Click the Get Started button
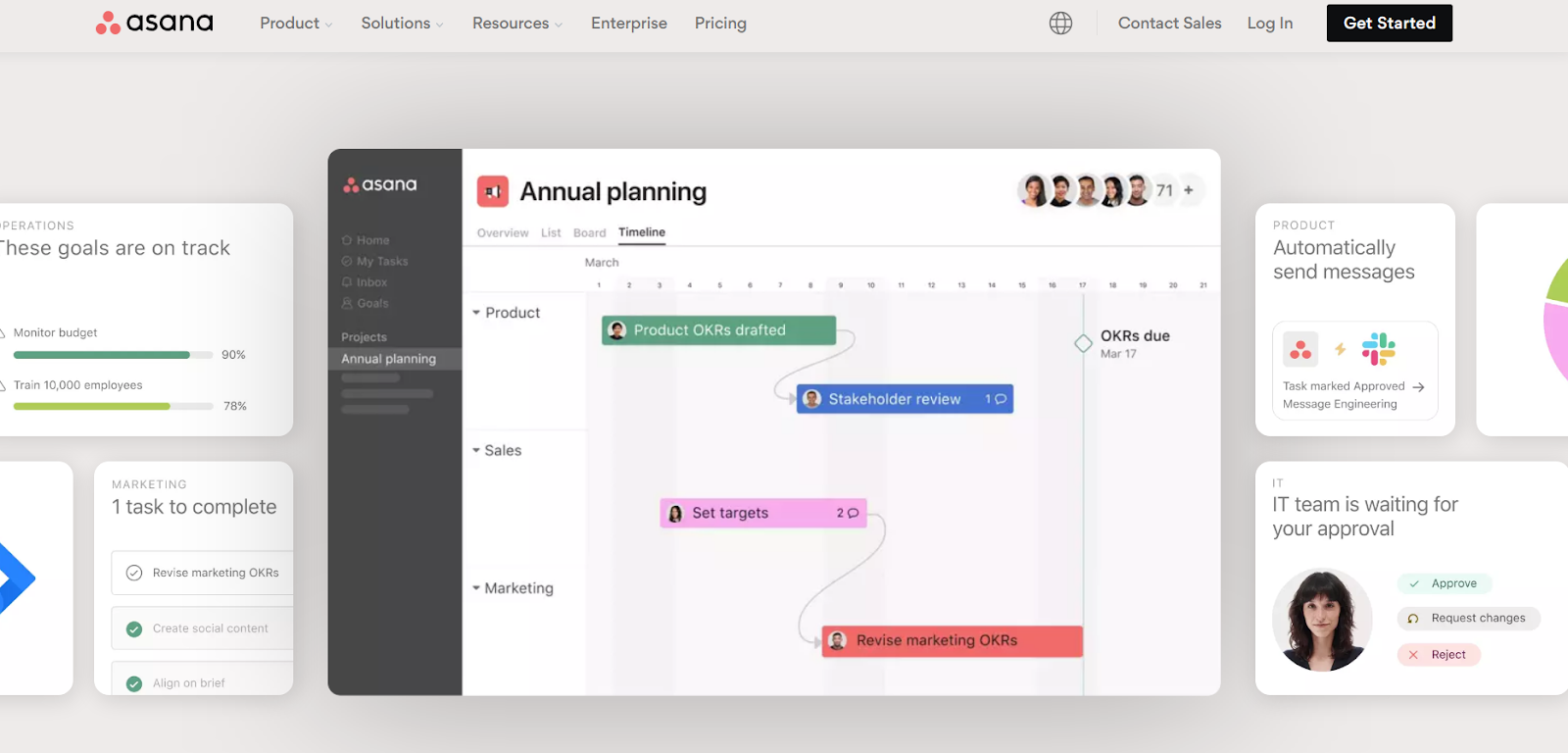Image resolution: width=1568 pixels, height=753 pixels. [x=1390, y=23]
